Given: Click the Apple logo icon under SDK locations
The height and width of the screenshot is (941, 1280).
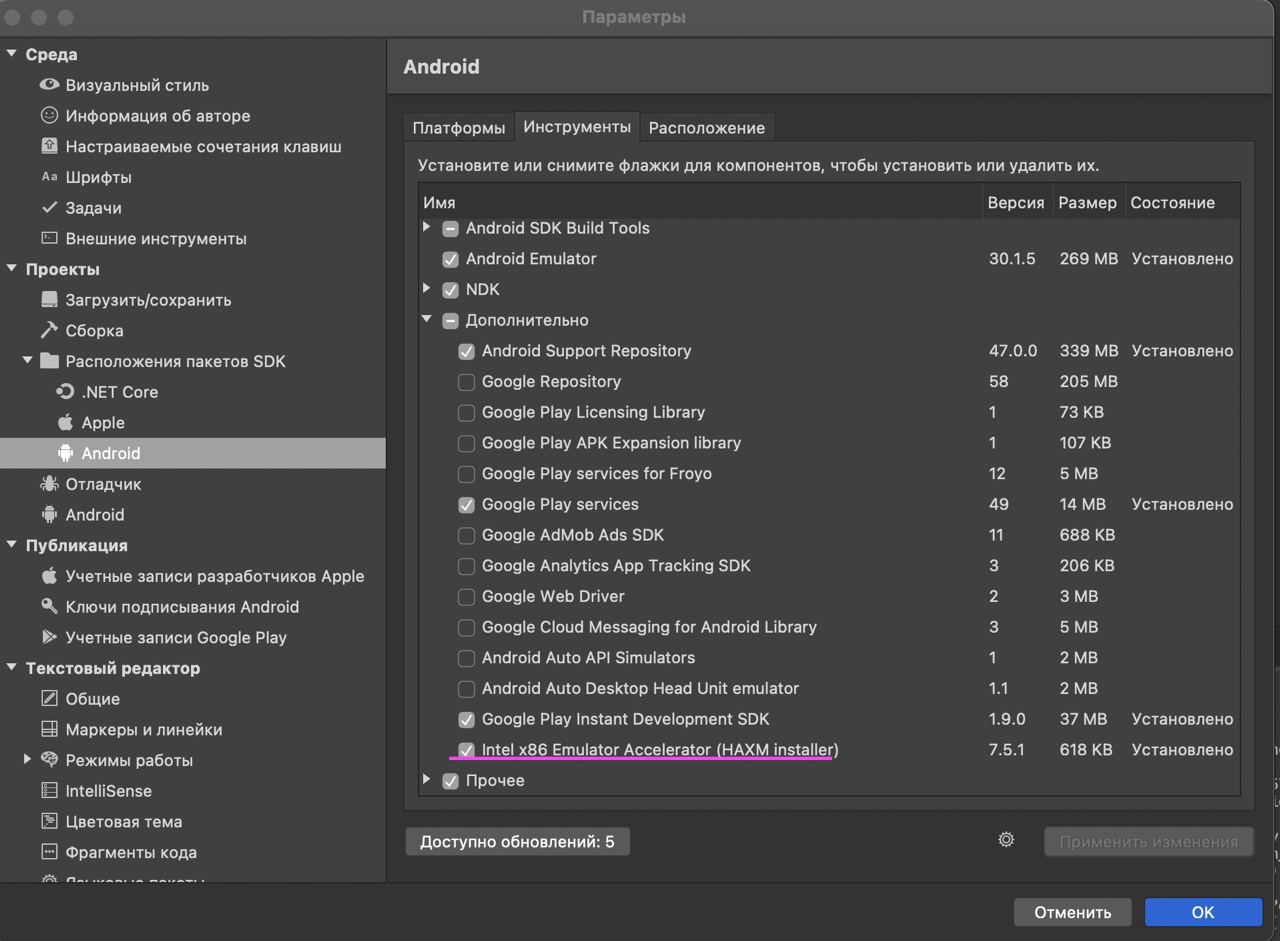Looking at the screenshot, I should pyautogui.click(x=65, y=422).
